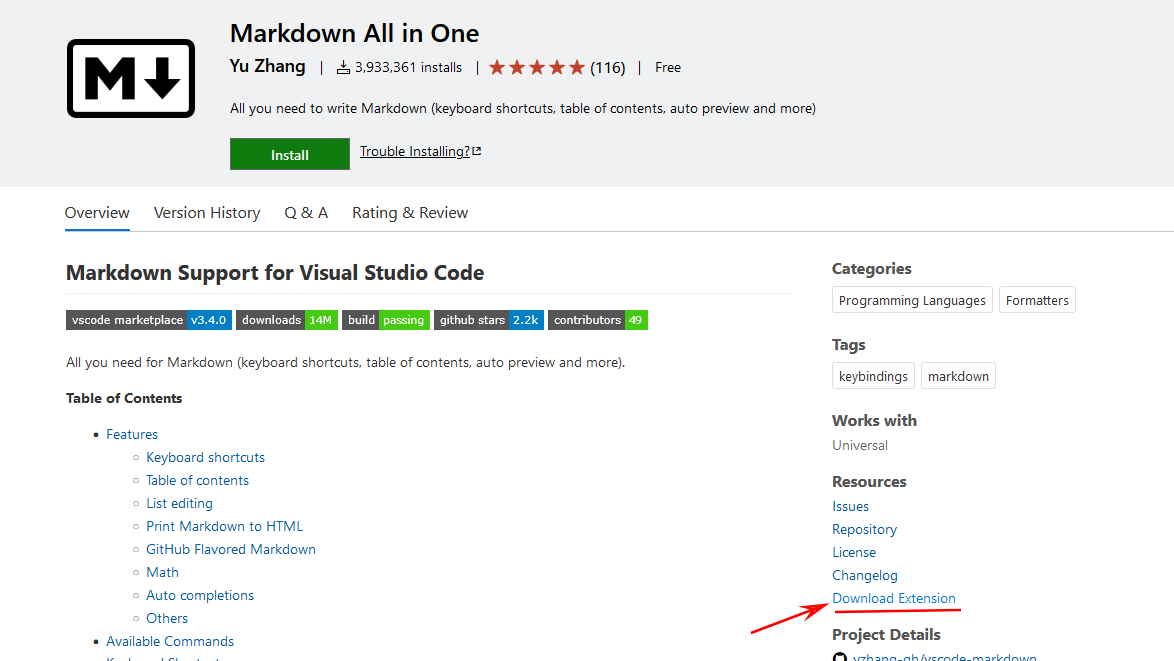Click the vscode marketplace v3.4.0 badge
The width and height of the screenshot is (1174, 661).
coord(148,320)
